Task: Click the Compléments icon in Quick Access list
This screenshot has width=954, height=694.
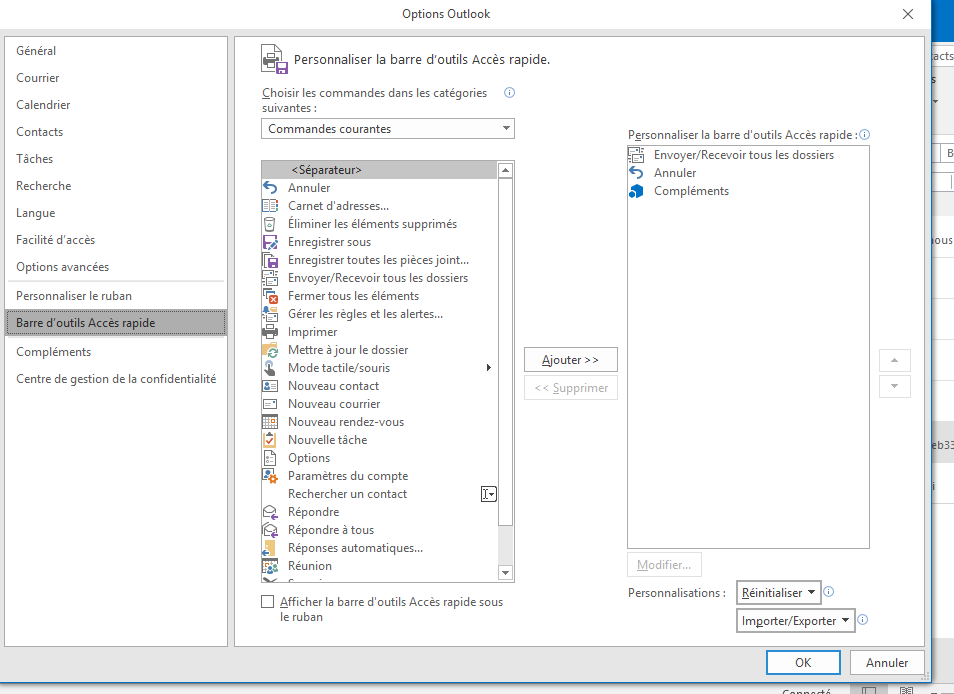Action: pos(636,191)
